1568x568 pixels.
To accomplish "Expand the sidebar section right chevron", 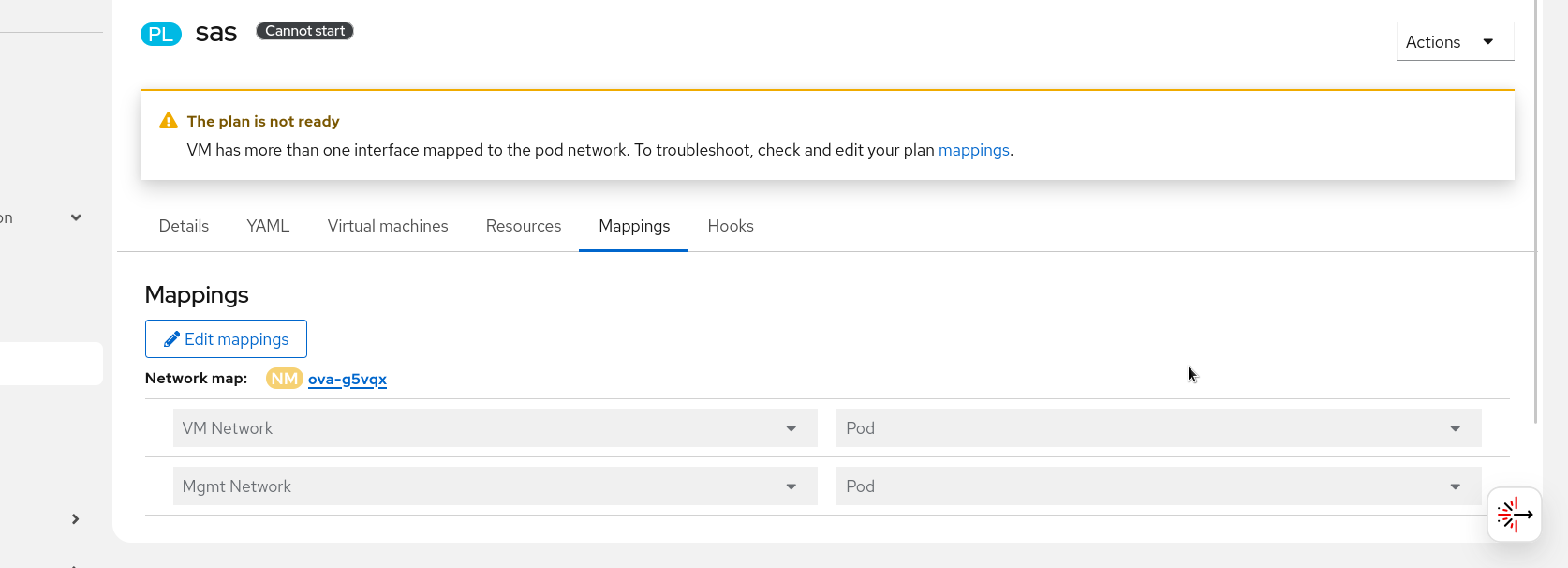I will point(75,519).
